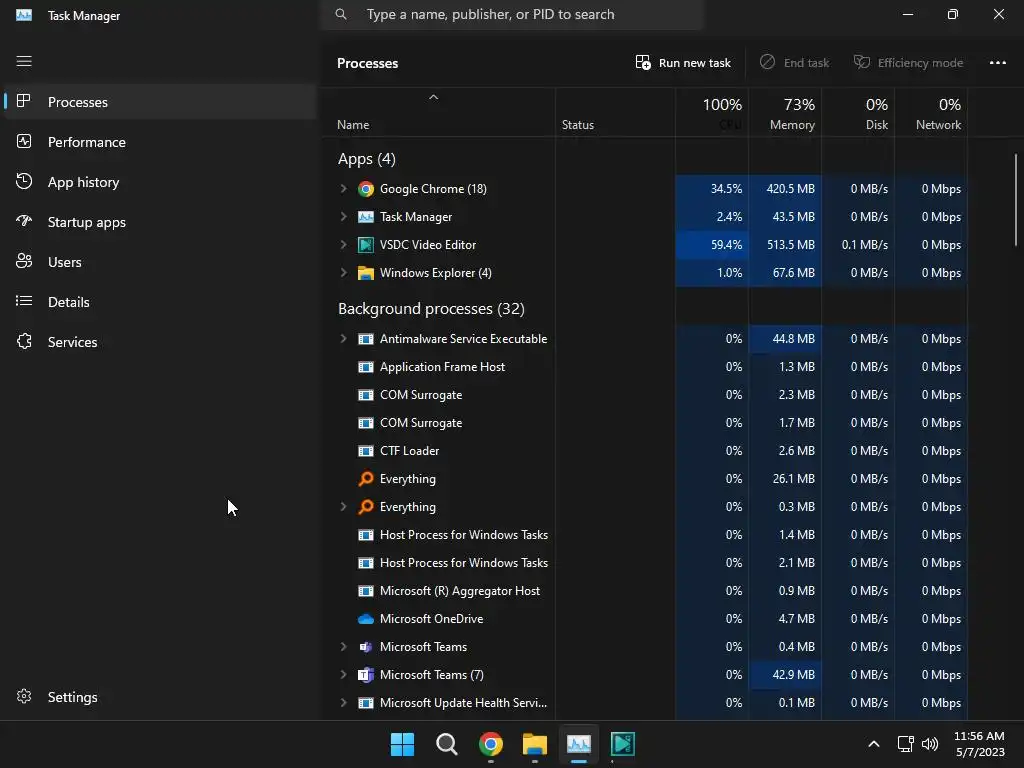Click the Users people icon
Viewport: 1024px width, 768px height.
pyautogui.click(x=24, y=261)
